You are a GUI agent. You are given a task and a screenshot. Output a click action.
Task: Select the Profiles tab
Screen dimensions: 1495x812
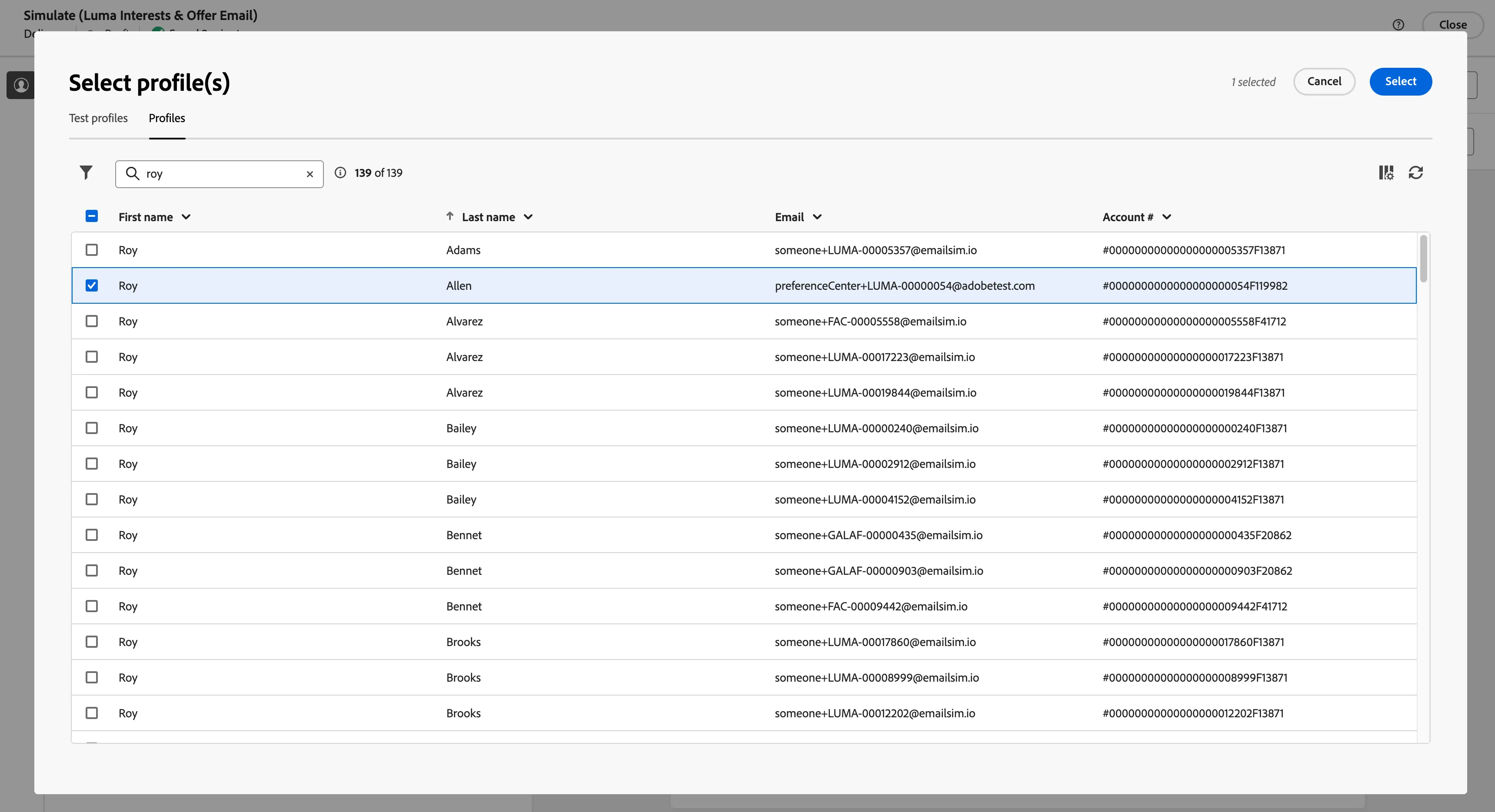coord(167,118)
